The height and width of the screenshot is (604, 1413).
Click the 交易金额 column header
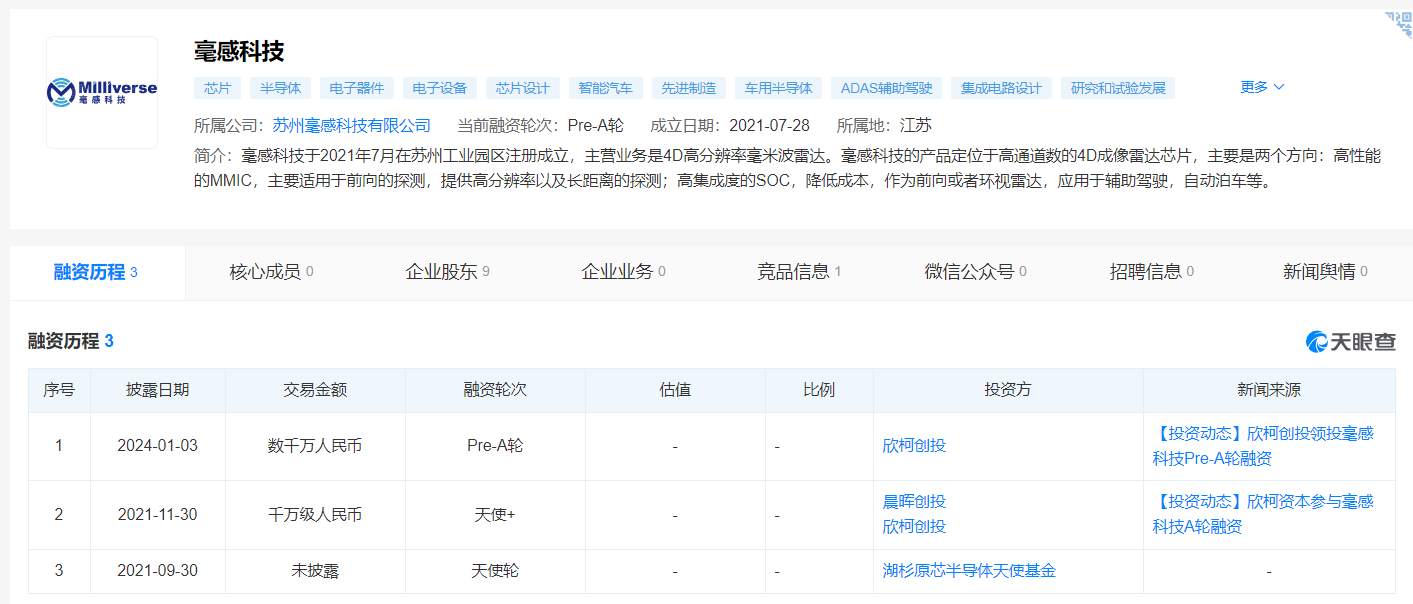tap(315, 390)
